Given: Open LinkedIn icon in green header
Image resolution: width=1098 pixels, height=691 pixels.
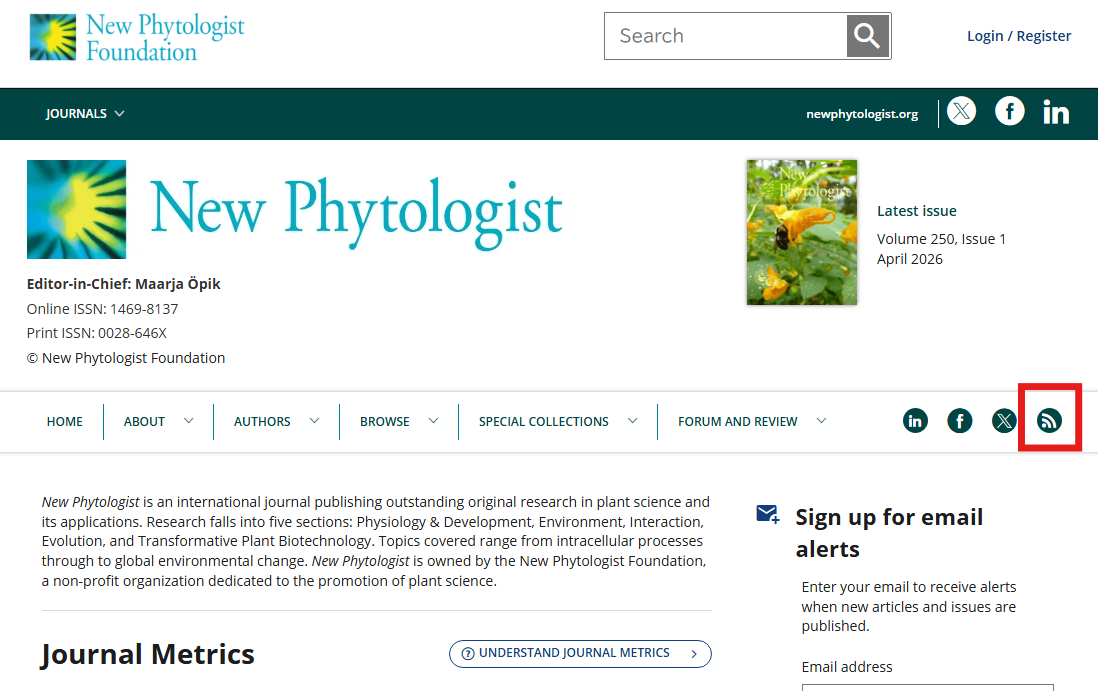Looking at the screenshot, I should click(x=1056, y=113).
